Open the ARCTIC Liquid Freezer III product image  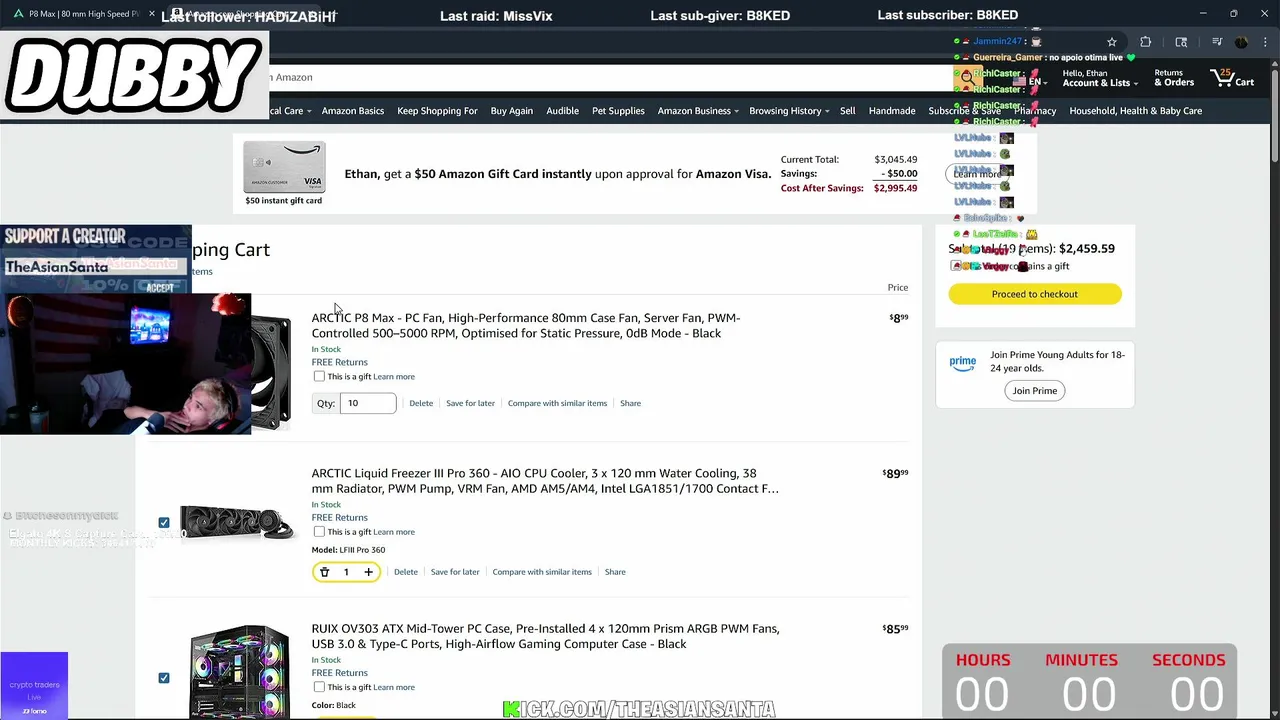click(236, 522)
